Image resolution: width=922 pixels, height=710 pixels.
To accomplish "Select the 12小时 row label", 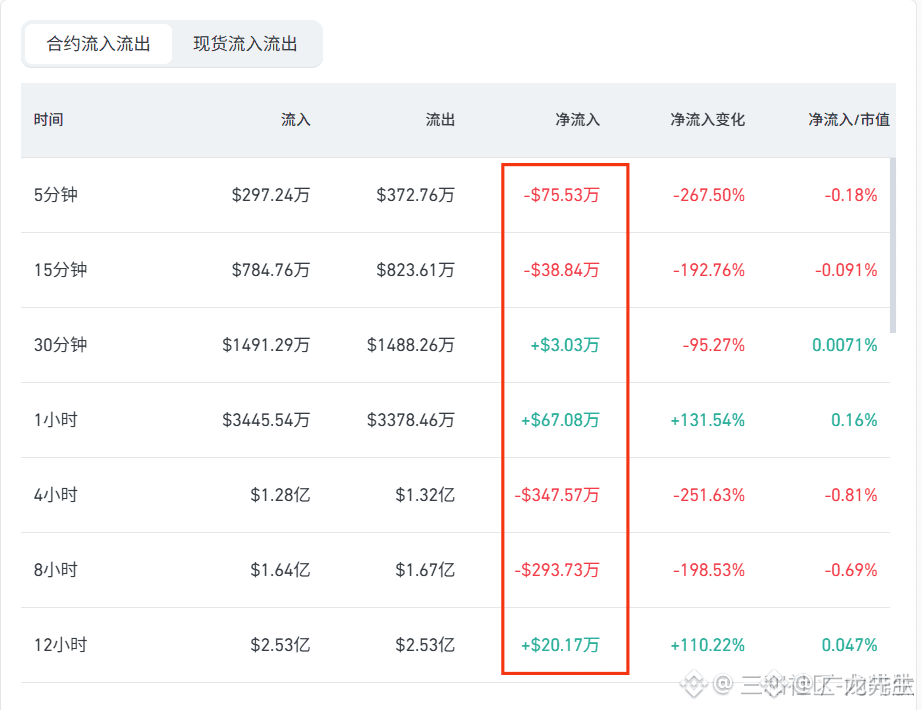I will [x=61, y=645].
